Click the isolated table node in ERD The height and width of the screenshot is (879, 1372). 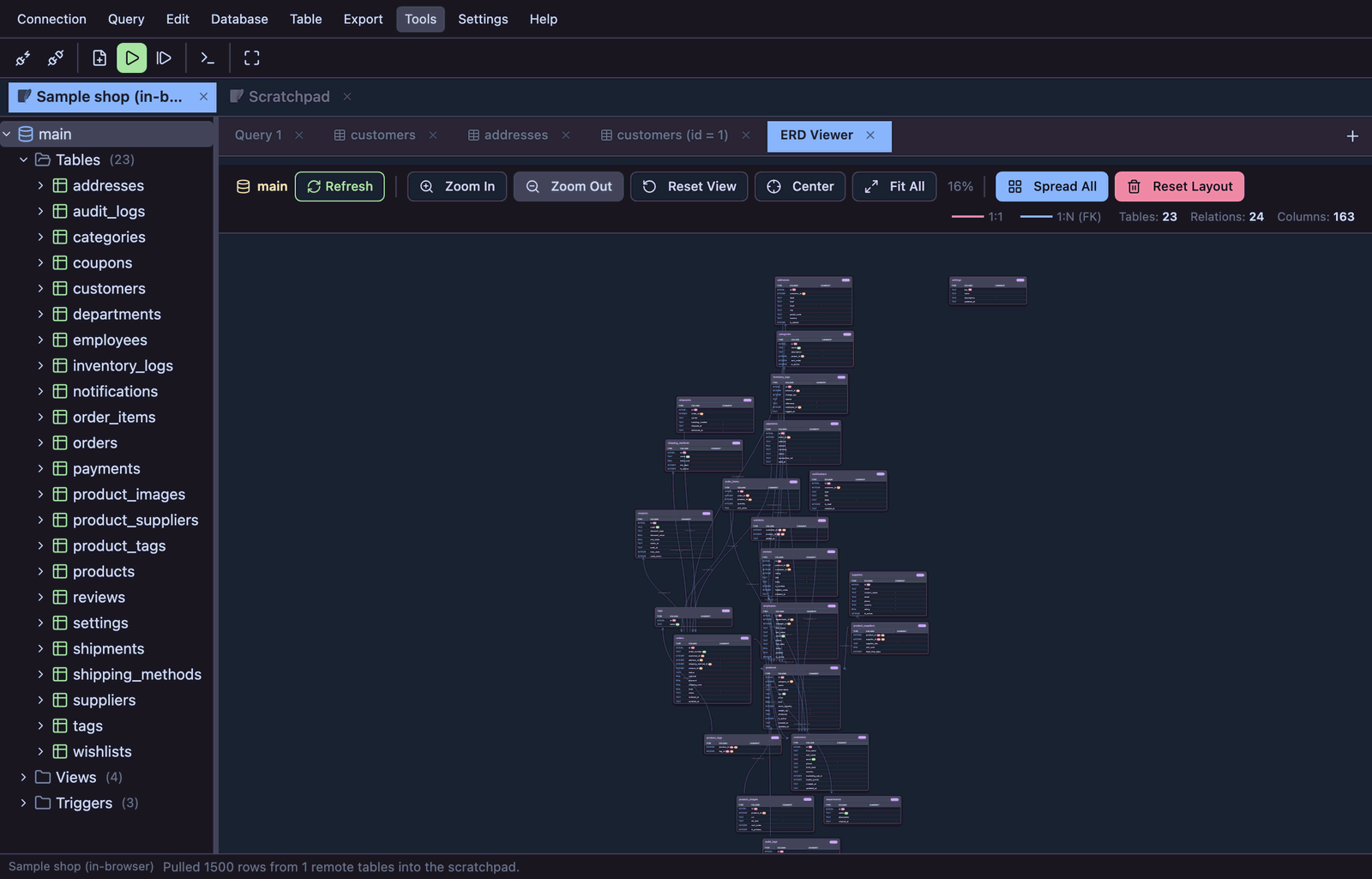click(x=988, y=291)
